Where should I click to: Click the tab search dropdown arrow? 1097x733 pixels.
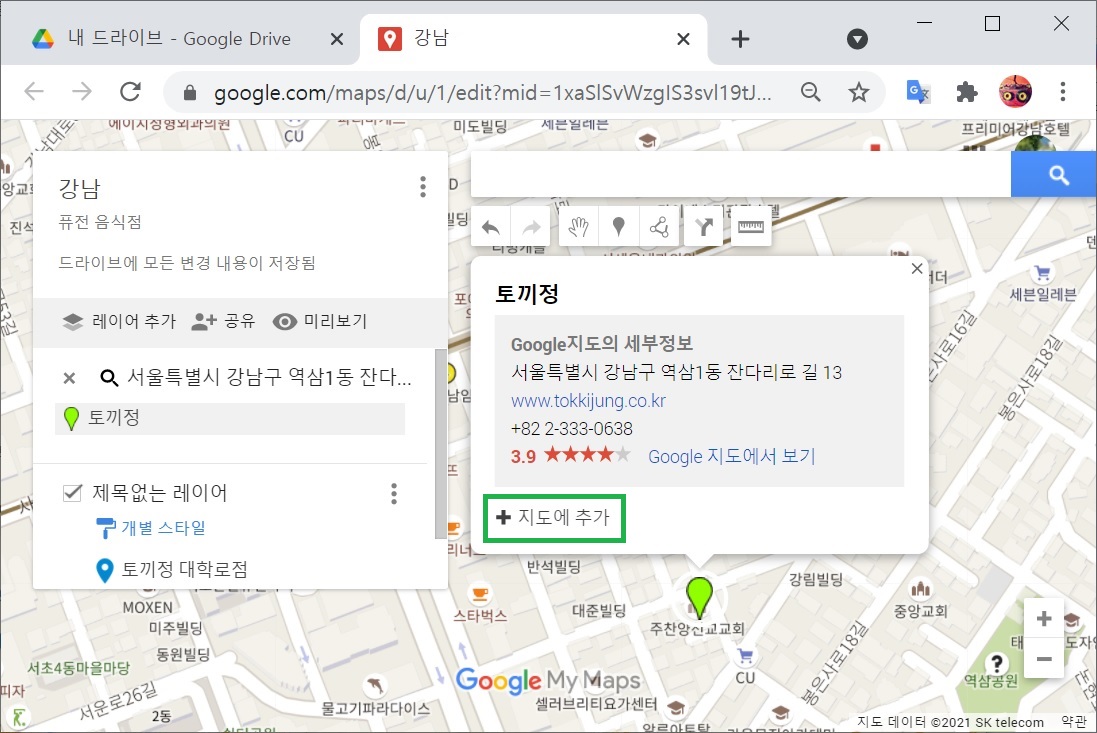(x=857, y=39)
